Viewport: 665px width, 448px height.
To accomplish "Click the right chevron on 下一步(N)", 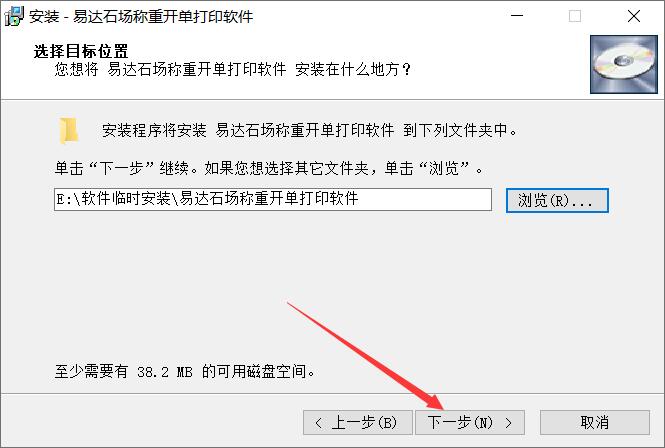I will [508, 423].
